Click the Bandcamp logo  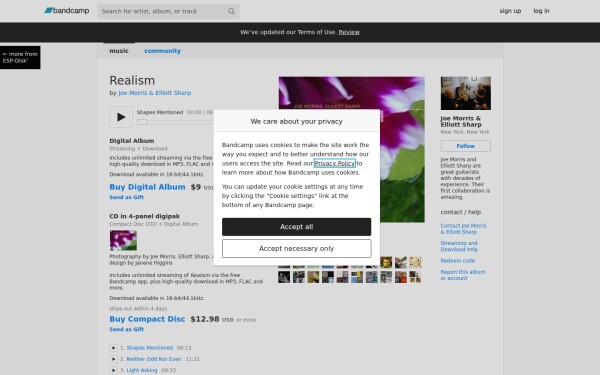67,11
